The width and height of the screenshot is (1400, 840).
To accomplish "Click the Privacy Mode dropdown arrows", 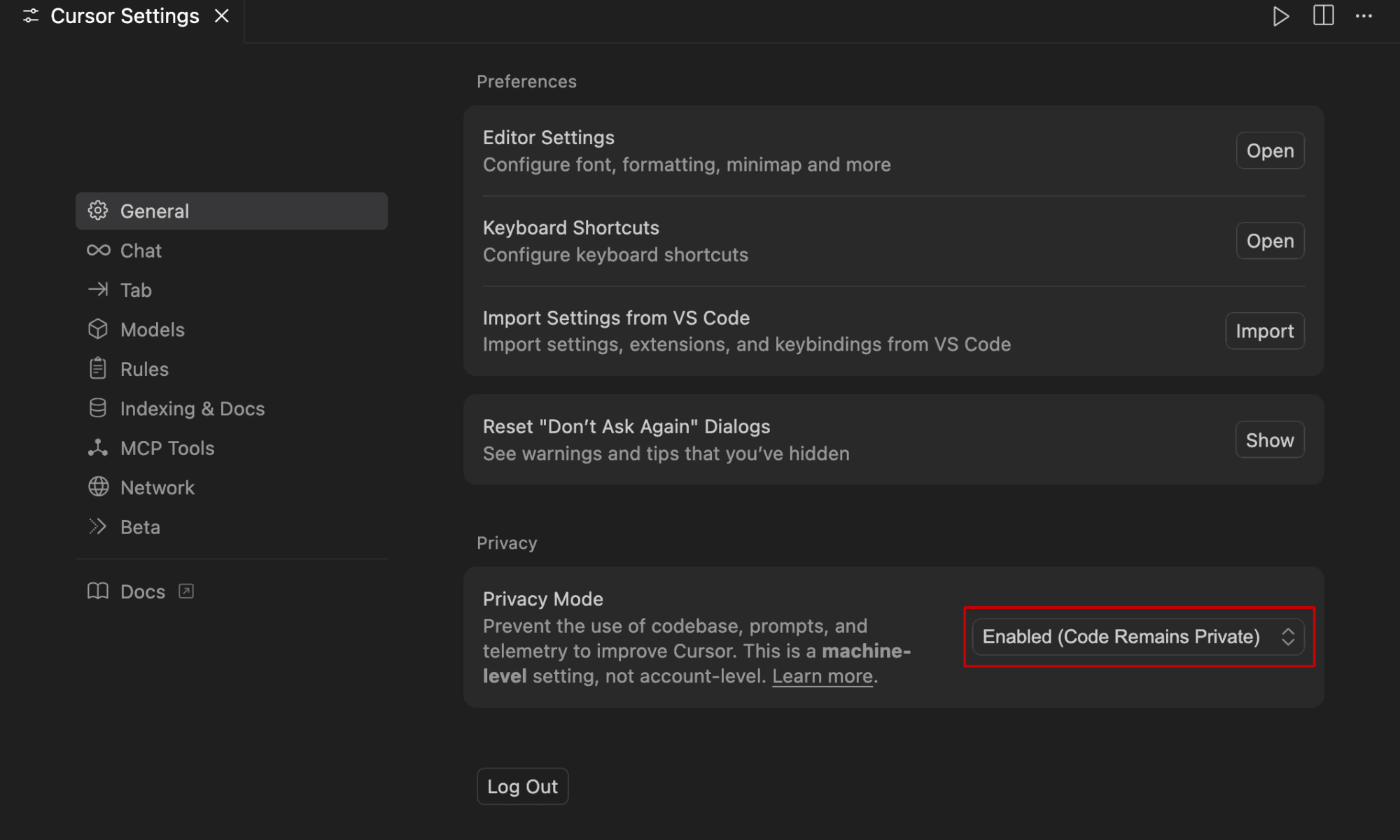I will [1288, 637].
